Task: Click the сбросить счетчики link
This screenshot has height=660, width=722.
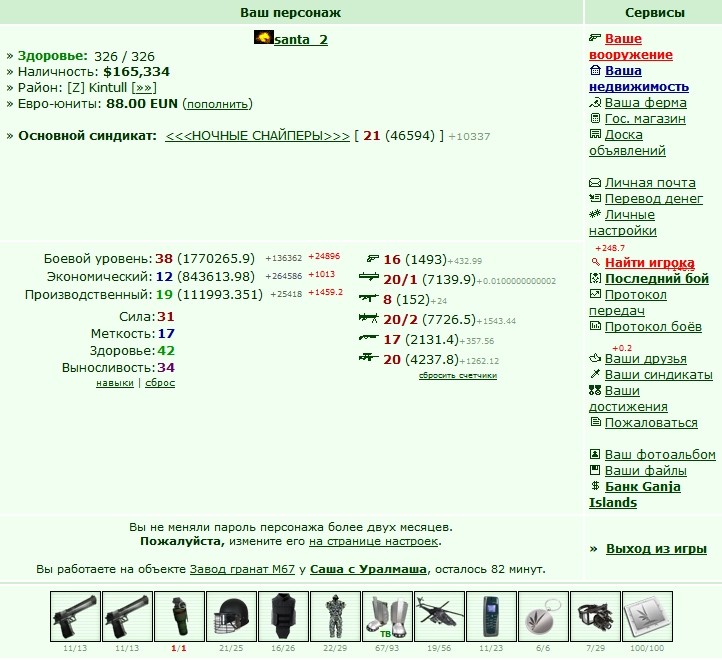Action: [x=458, y=375]
